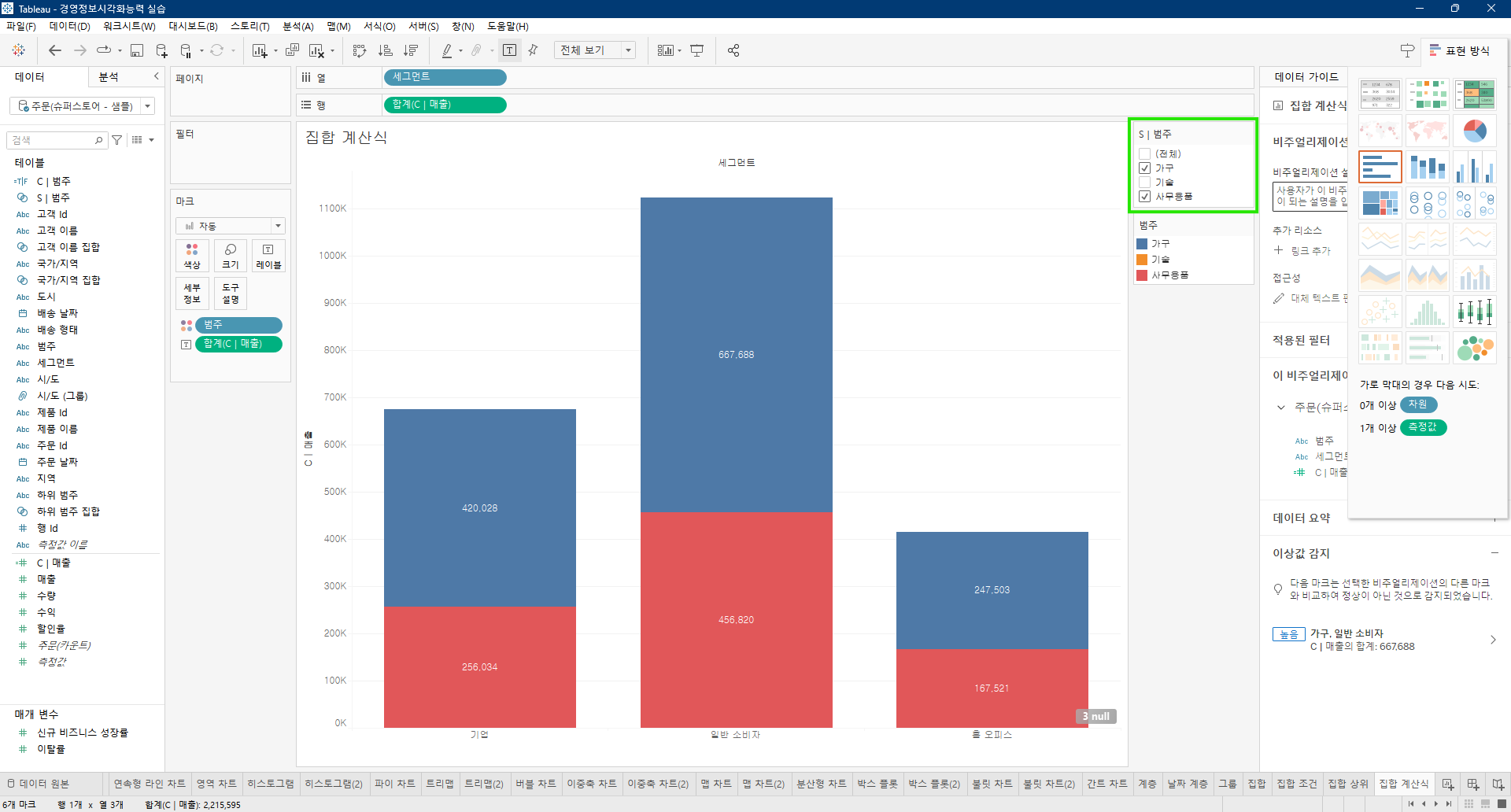Click the 기술 orange legend swatch

(x=1142, y=260)
